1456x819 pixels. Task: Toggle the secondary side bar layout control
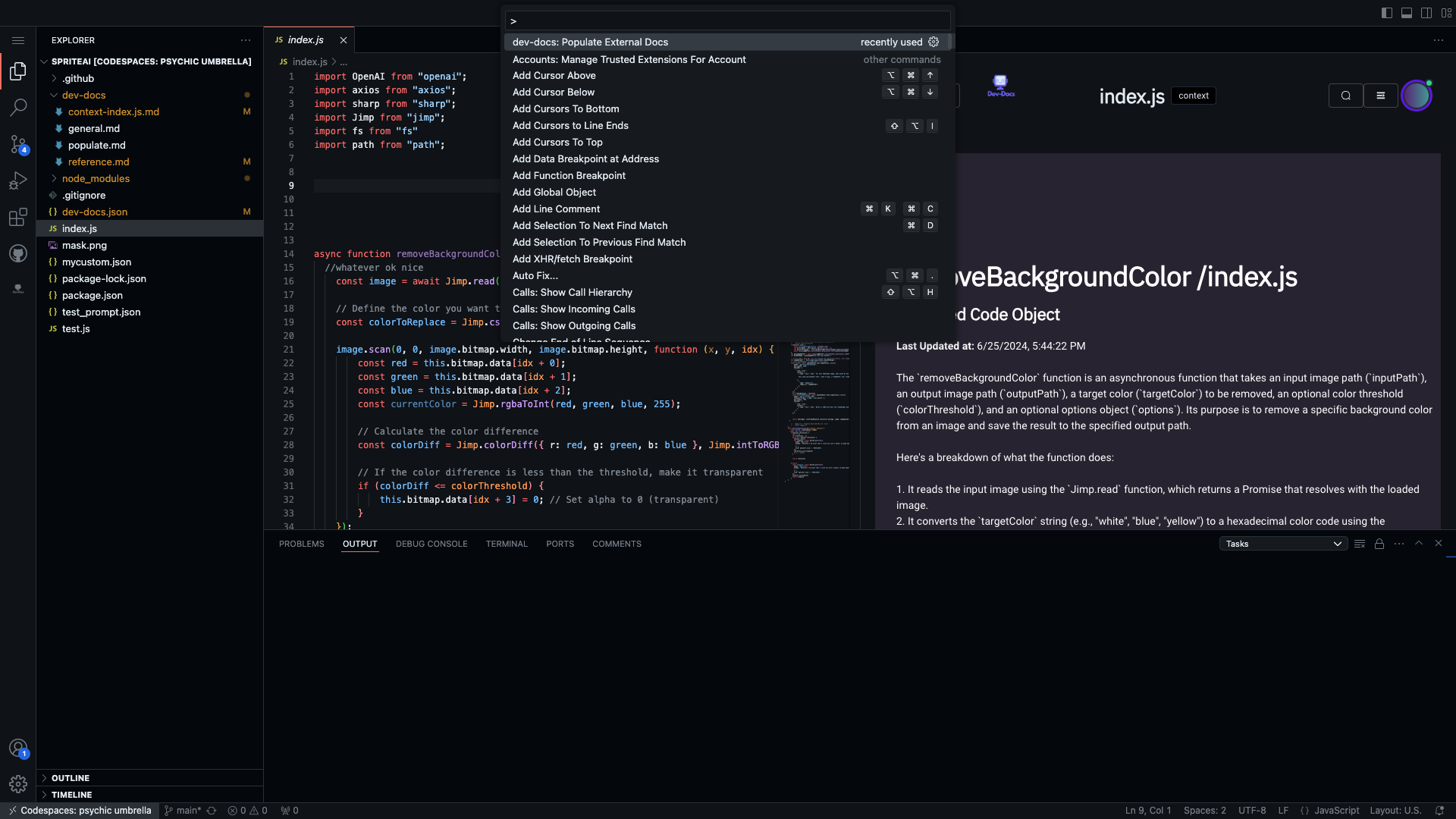pyautogui.click(x=1426, y=13)
